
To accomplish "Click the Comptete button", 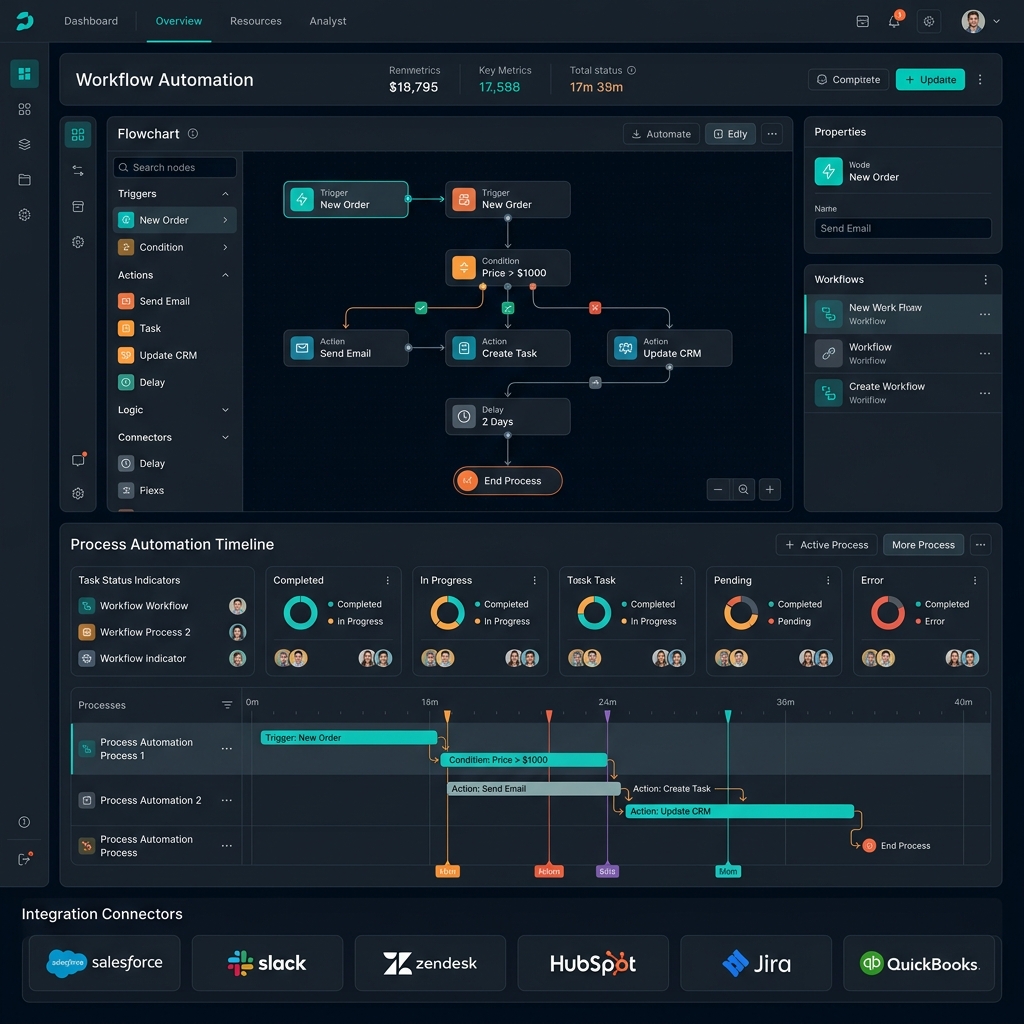I will (x=848, y=80).
